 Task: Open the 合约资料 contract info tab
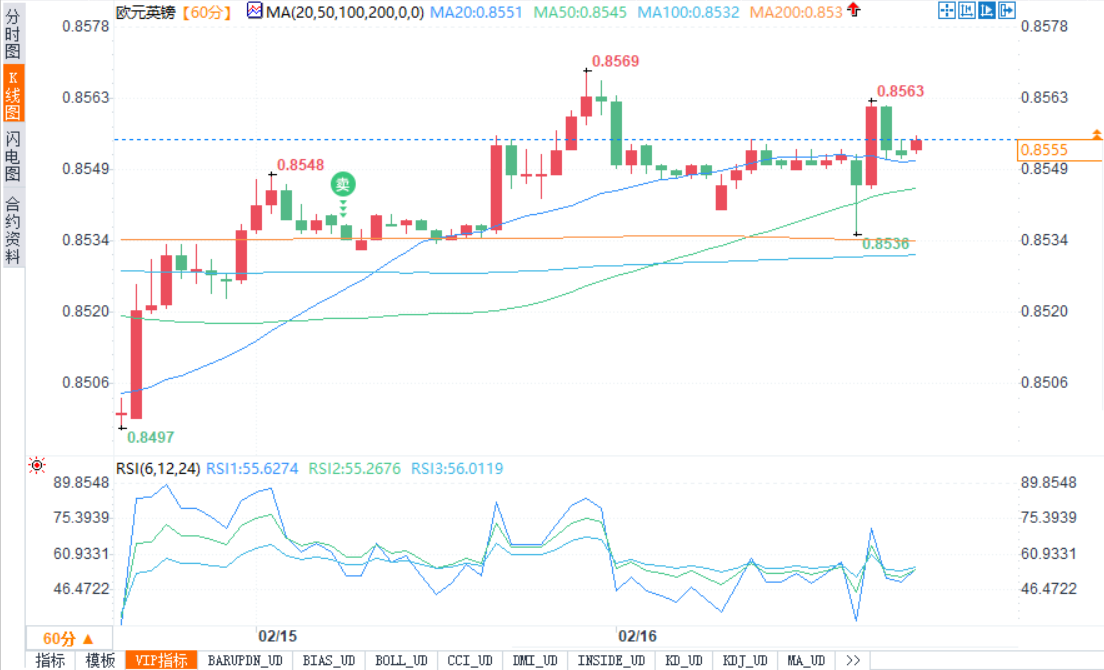coord(13,230)
